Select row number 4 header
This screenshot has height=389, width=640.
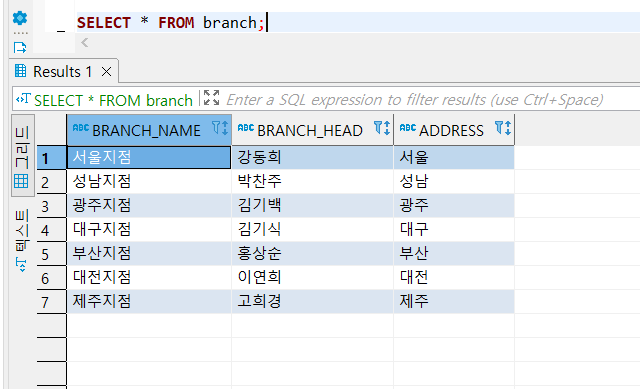tap(51, 230)
